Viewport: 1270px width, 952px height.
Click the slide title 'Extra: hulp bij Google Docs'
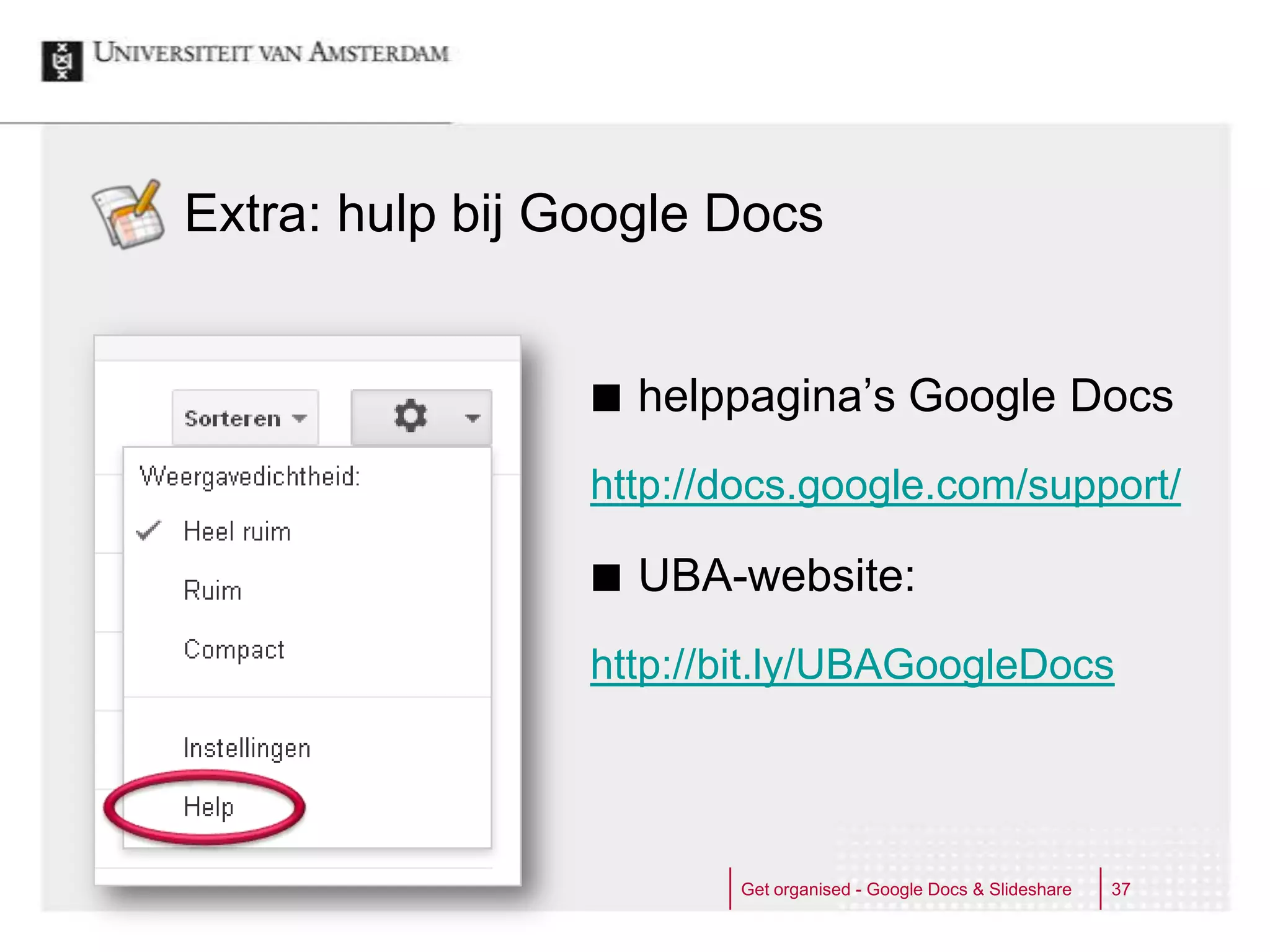coord(504,214)
